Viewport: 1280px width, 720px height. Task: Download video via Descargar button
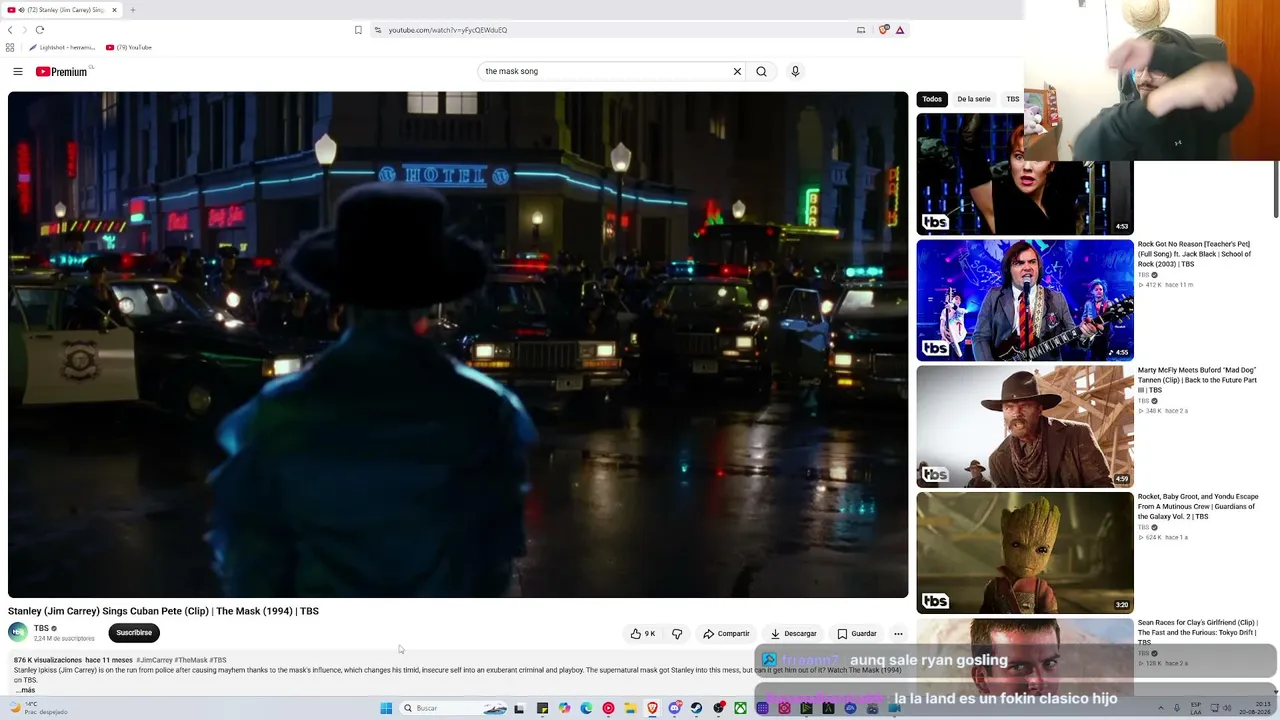pyautogui.click(x=793, y=633)
